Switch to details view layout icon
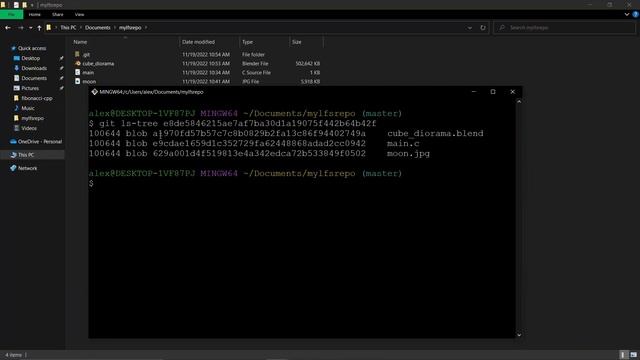Image resolution: width=640 pixels, height=360 pixels. (623, 355)
